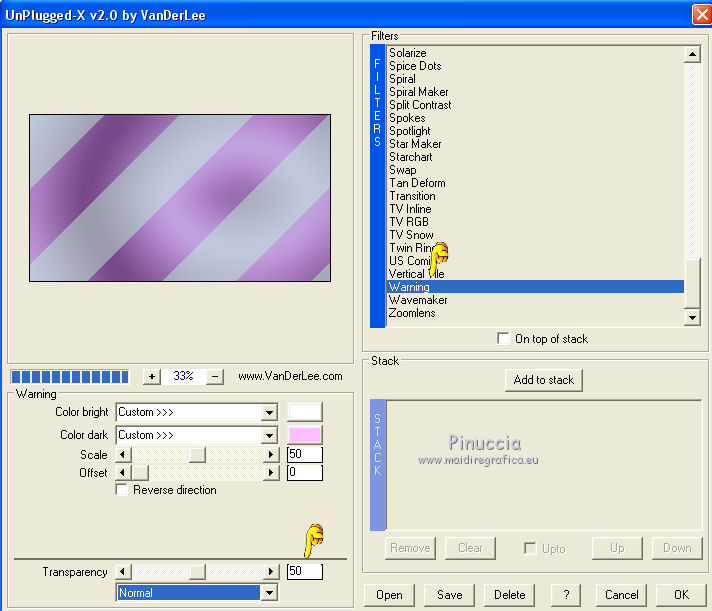Click the Transparency slider thumb

coord(197,572)
